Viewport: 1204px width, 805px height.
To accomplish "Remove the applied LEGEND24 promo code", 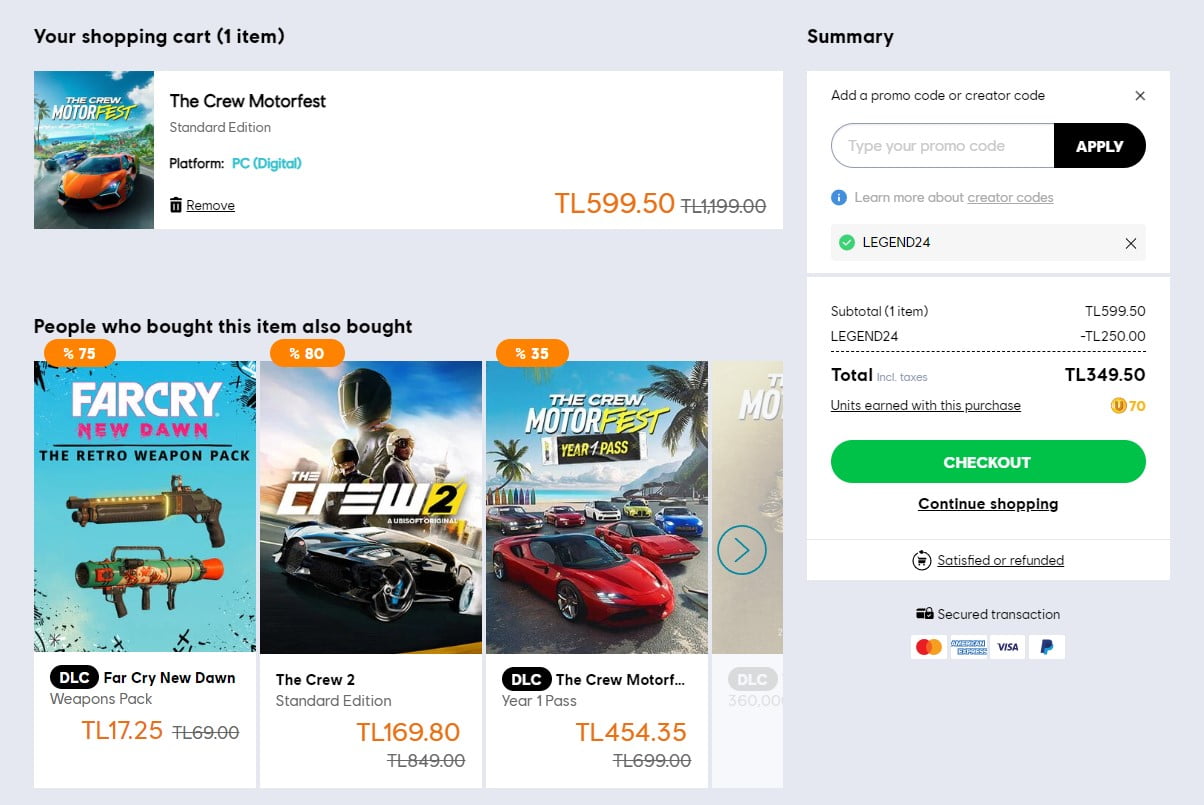I will pos(1131,242).
